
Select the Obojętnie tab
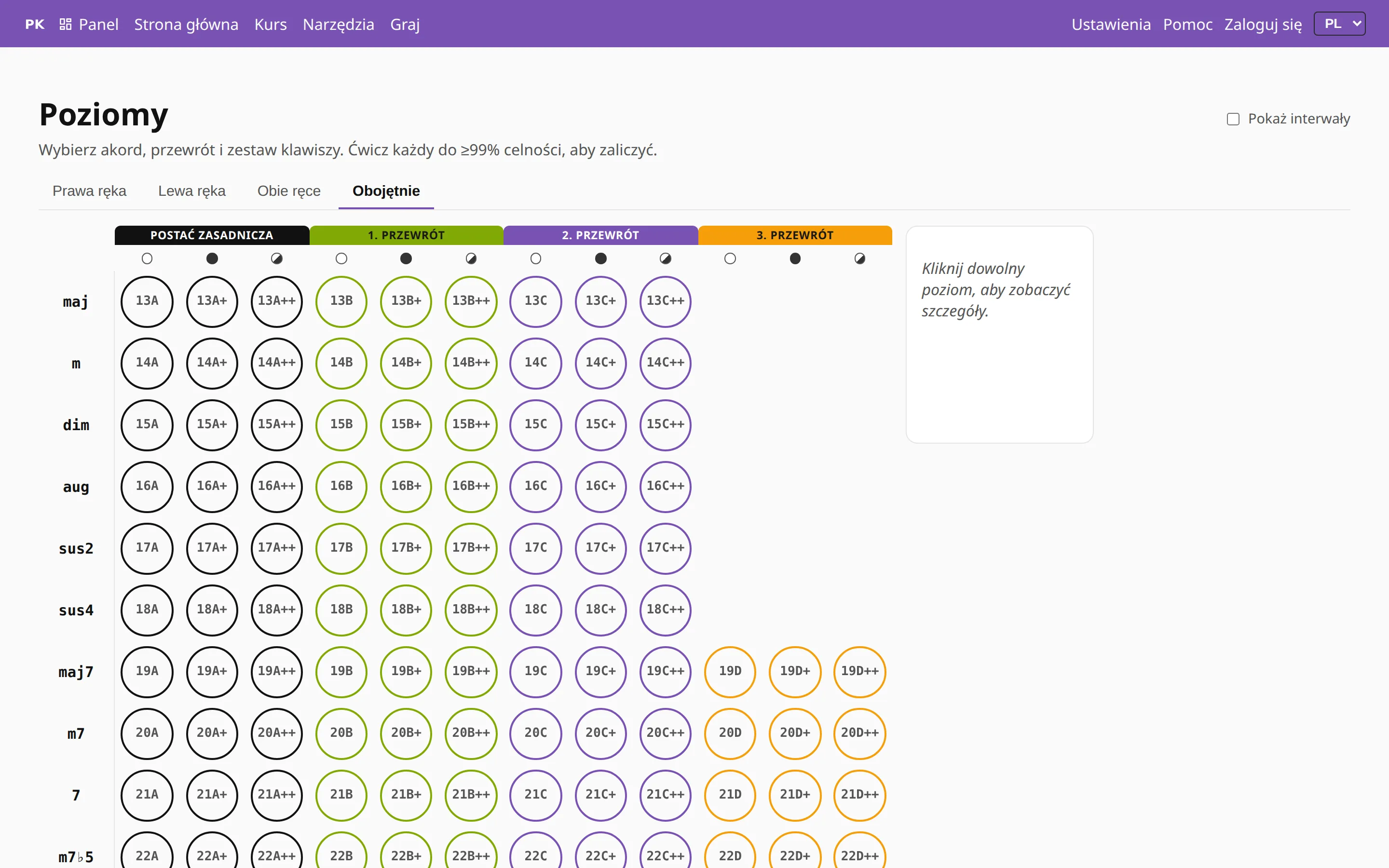pos(386,190)
